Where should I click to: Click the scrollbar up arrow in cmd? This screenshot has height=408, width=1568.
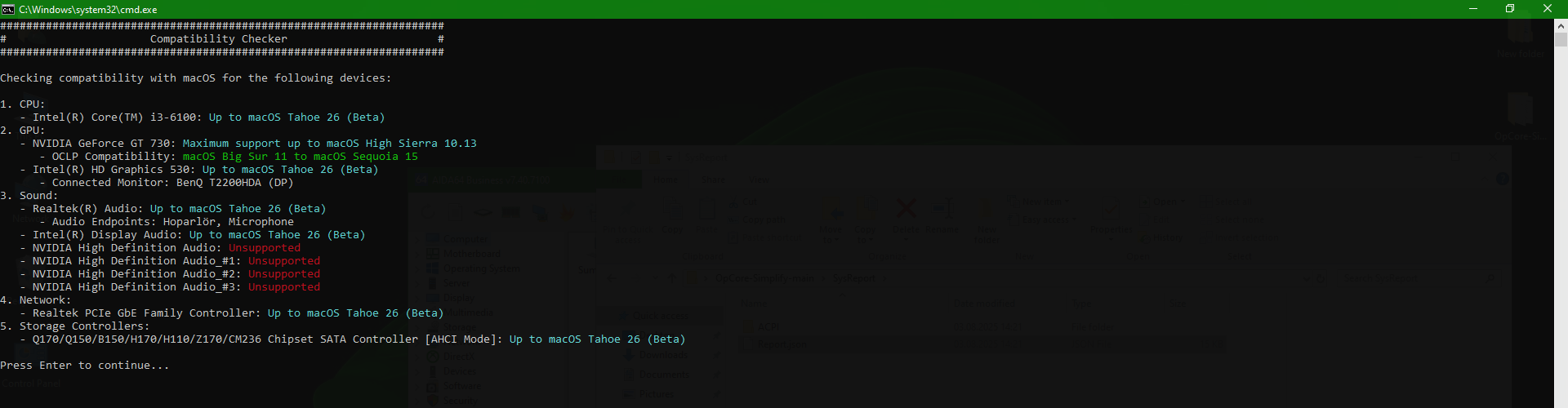[1561, 25]
